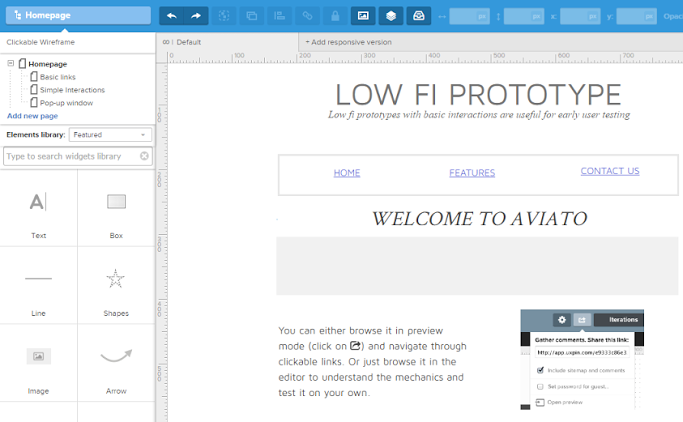Click the undo arrow in the toolbar
The height and width of the screenshot is (422, 683).
coord(172,16)
